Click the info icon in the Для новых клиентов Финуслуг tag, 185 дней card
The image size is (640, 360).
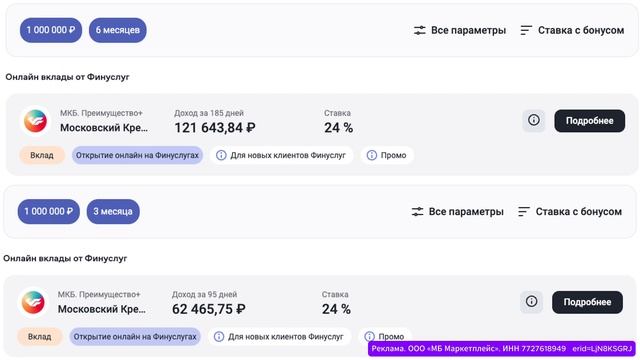(x=221, y=156)
